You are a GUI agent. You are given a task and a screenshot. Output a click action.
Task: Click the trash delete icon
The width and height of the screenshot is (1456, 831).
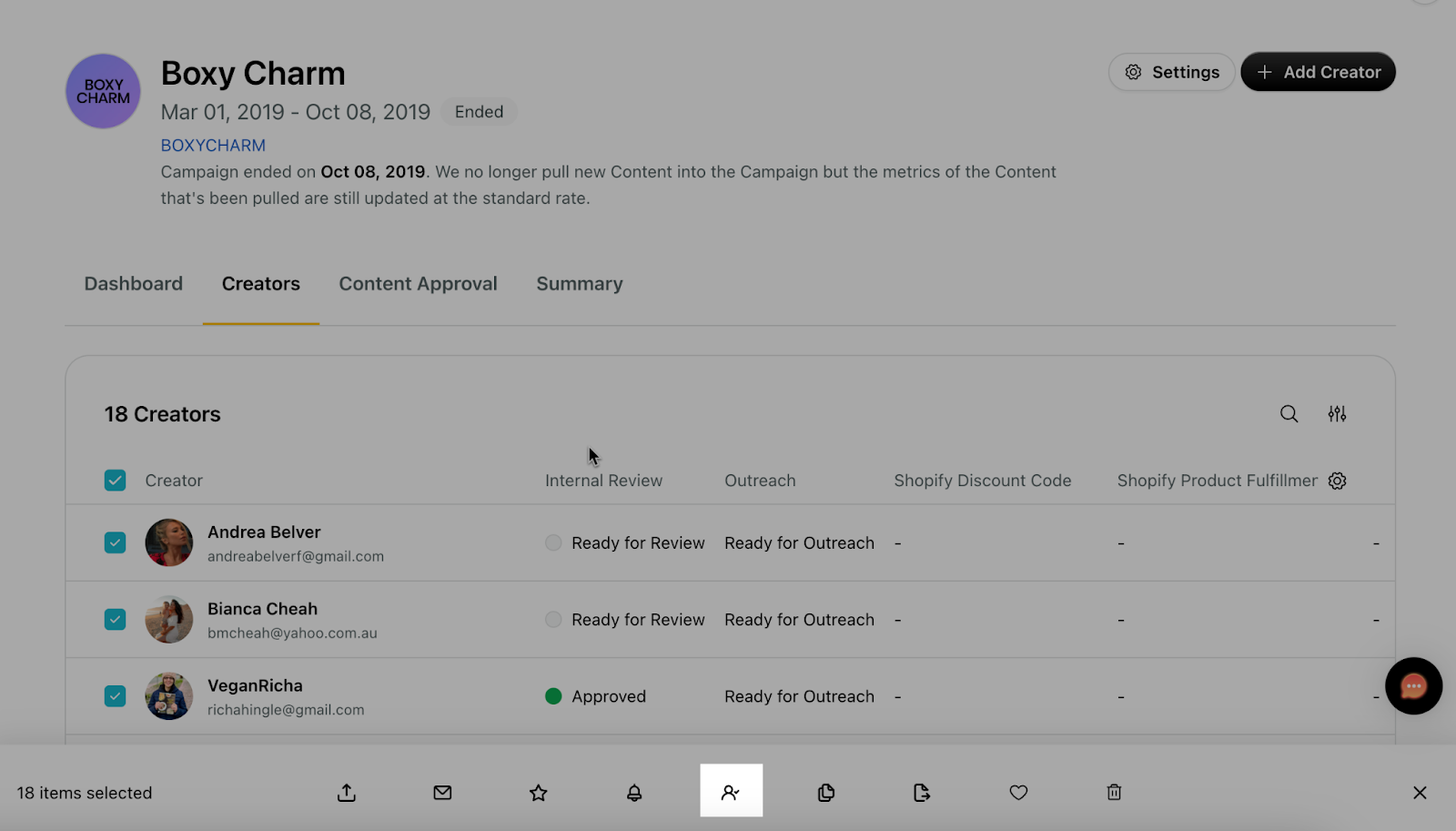(x=1114, y=793)
